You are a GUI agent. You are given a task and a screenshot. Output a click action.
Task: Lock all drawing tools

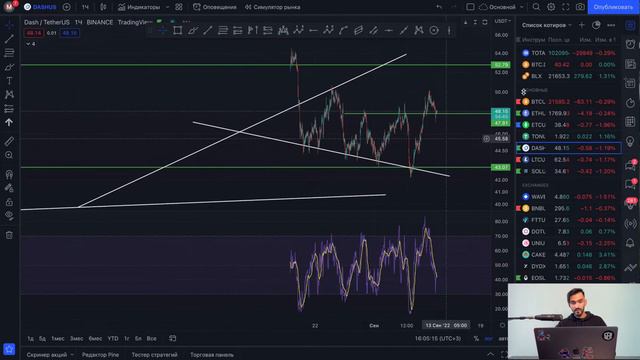click(x=9, y=202)
